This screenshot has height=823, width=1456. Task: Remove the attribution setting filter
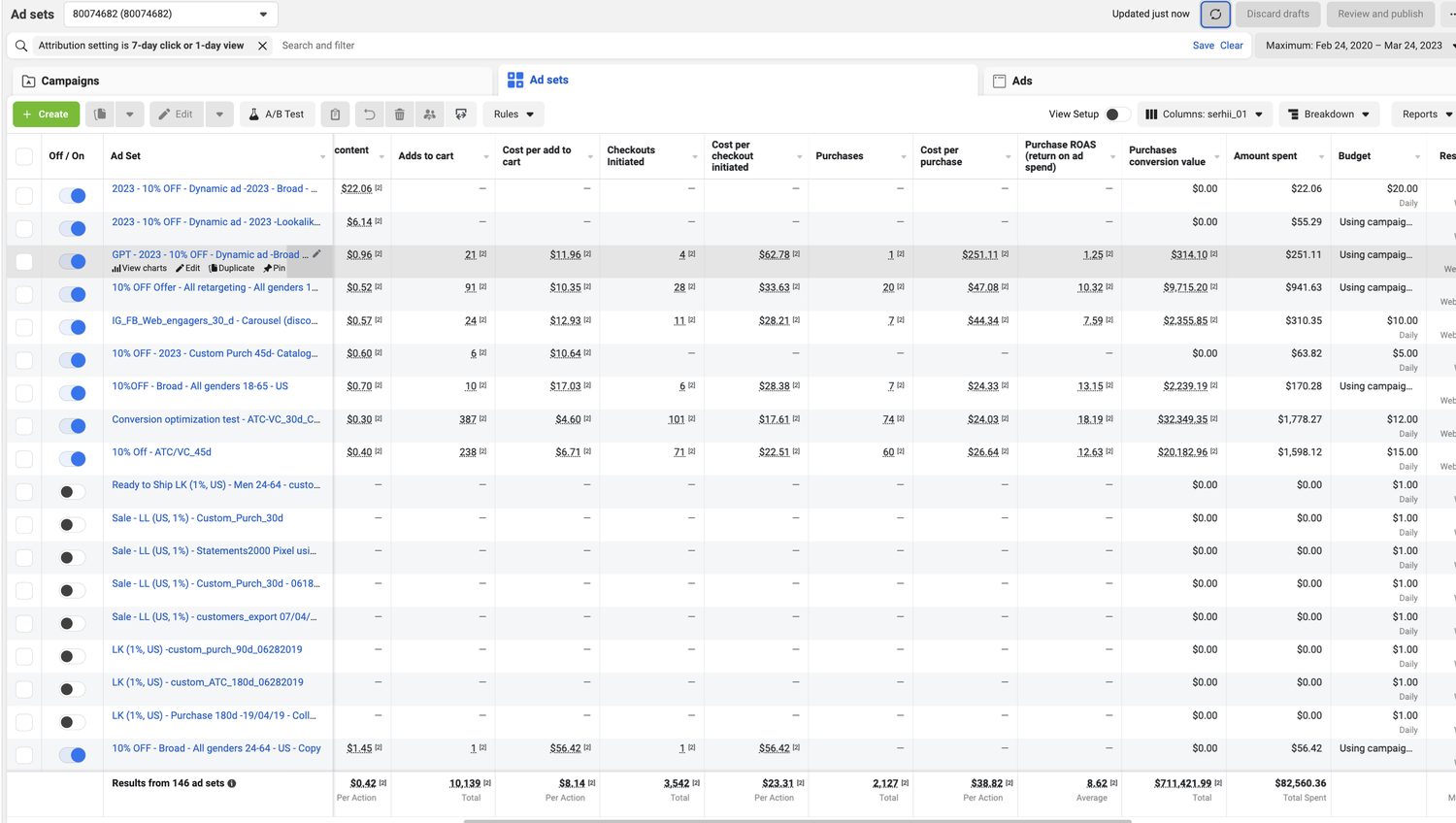[x=262, y=46]
